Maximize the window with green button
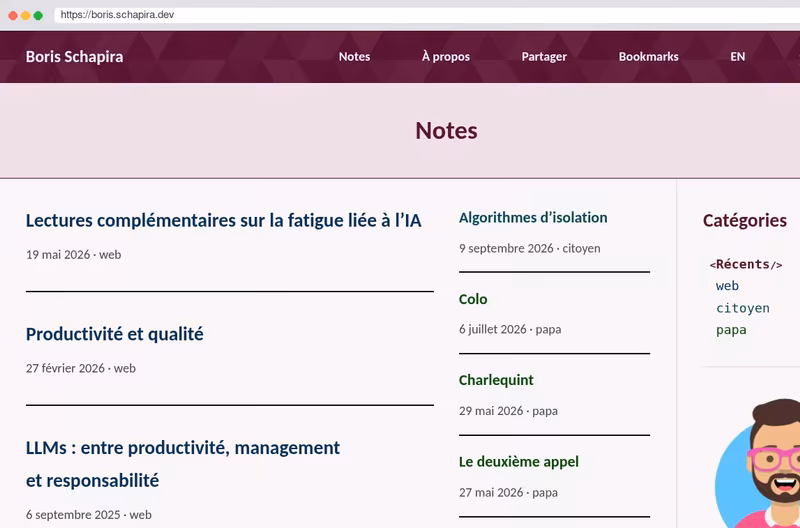The height and width of the screenshot is (528, 800). [38, 16]
